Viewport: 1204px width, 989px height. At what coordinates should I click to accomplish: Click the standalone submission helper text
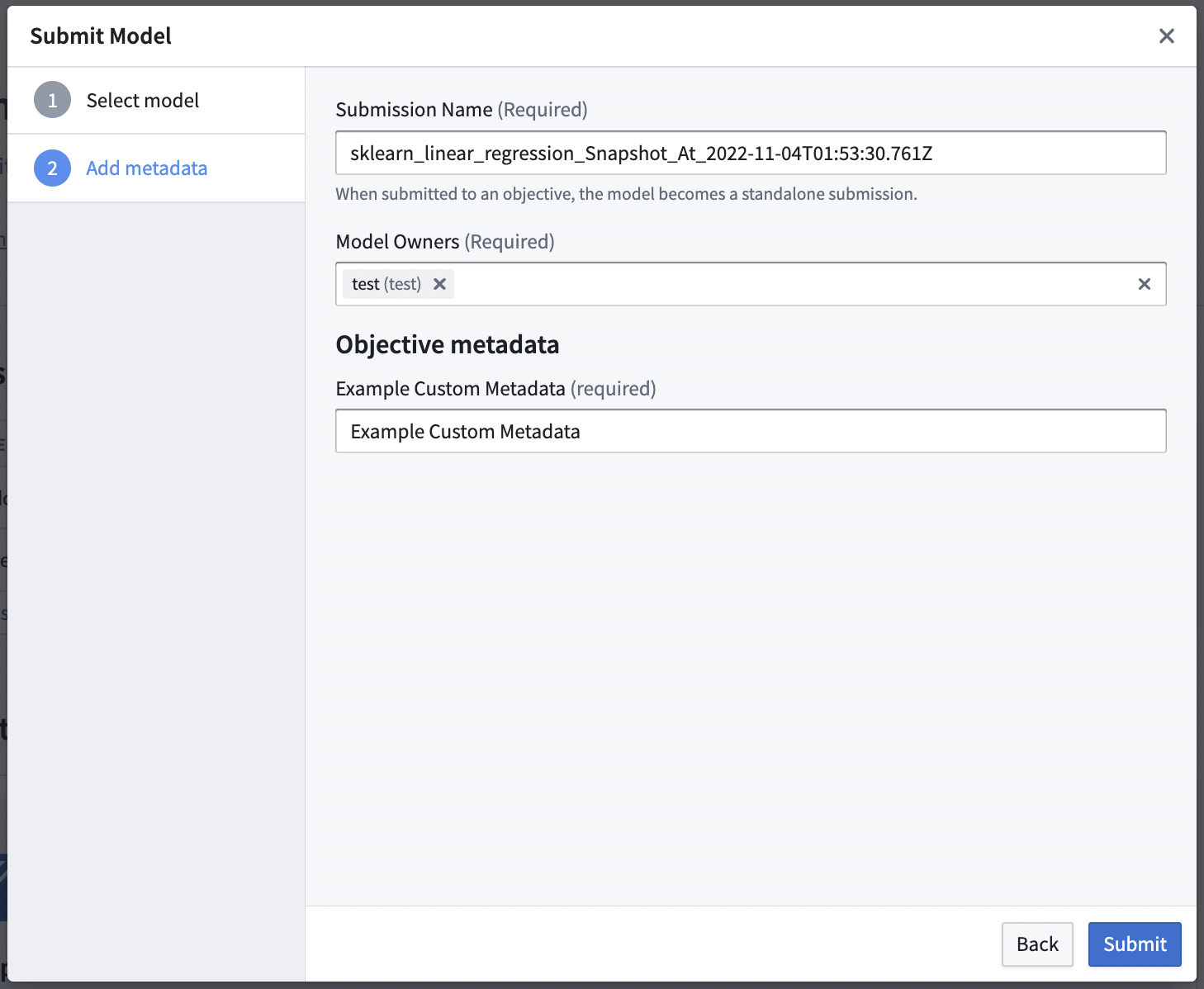626,194
